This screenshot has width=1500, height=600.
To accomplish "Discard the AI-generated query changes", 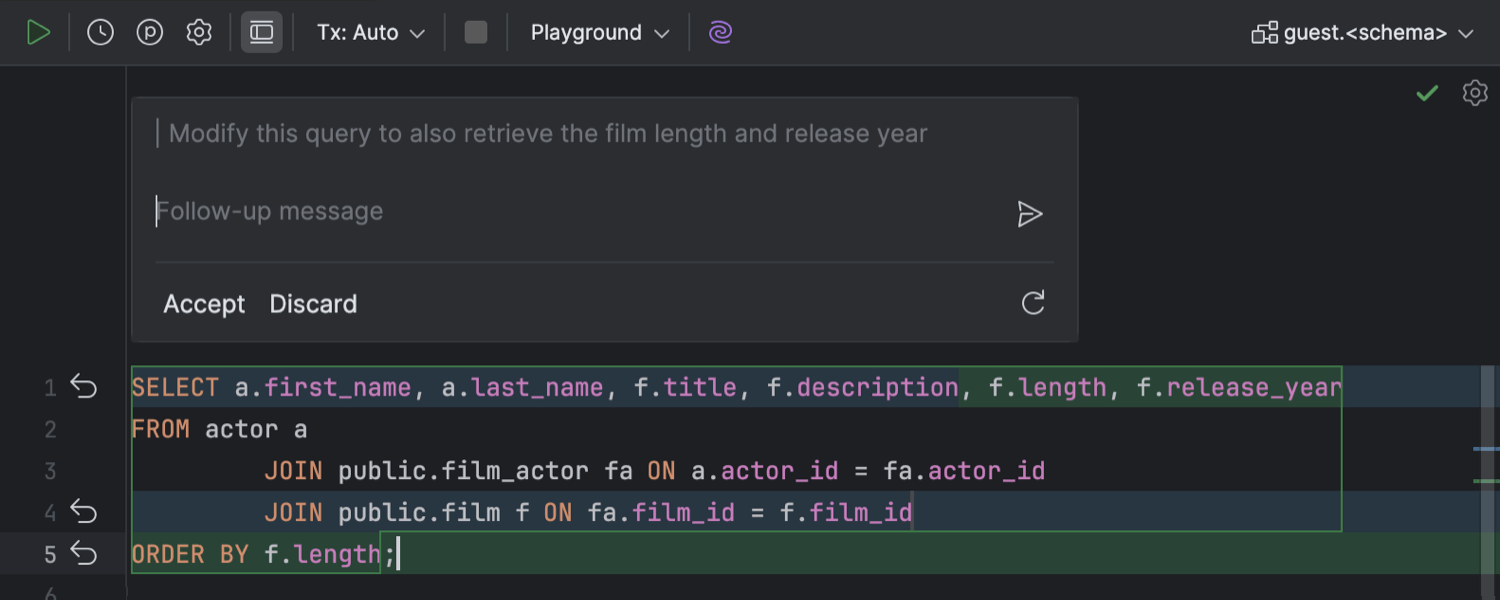I will (x=313, y=303).
